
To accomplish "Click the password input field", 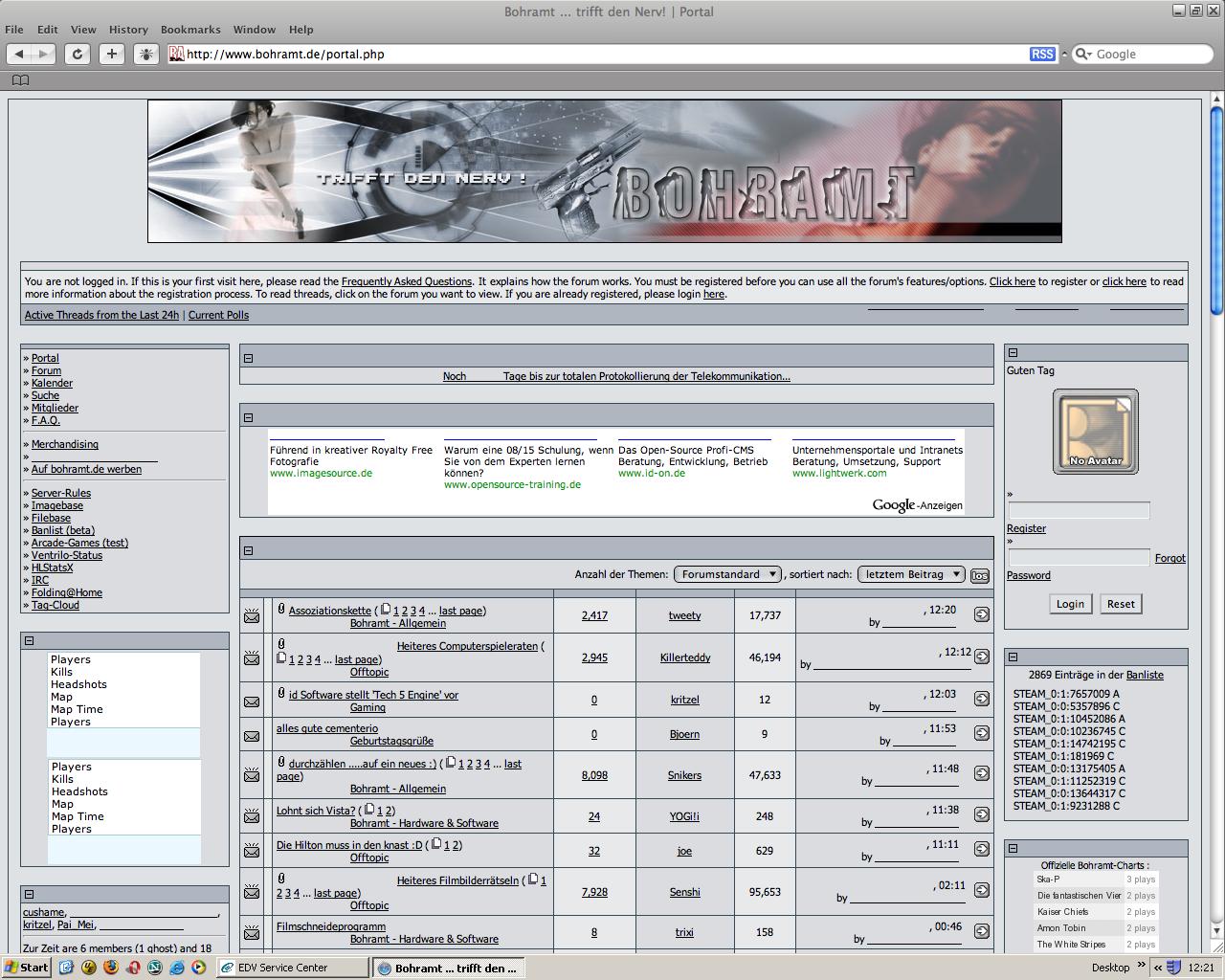I will (x=1079, y=557).
